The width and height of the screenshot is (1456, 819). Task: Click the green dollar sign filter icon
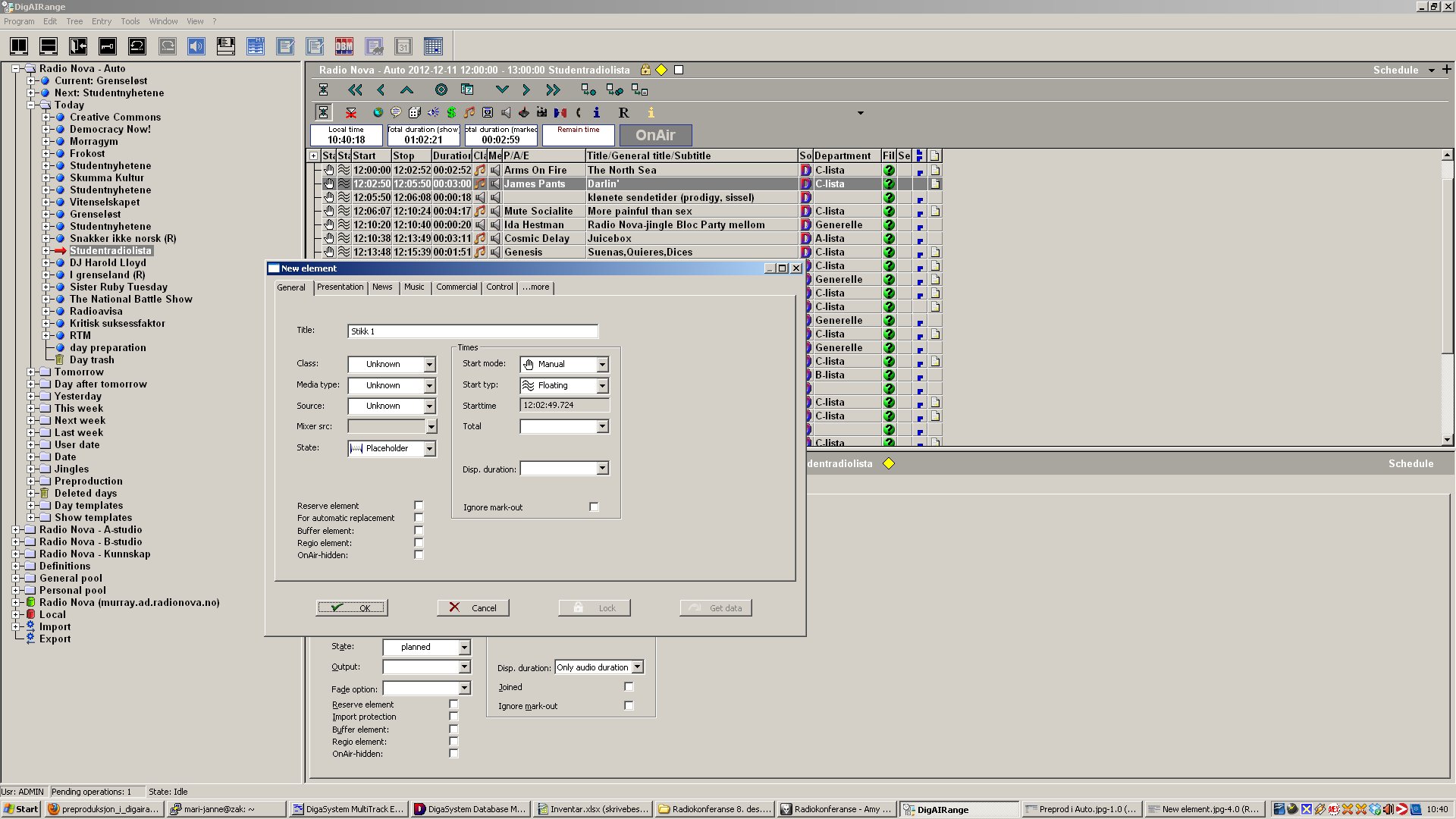tap(451, 113)
